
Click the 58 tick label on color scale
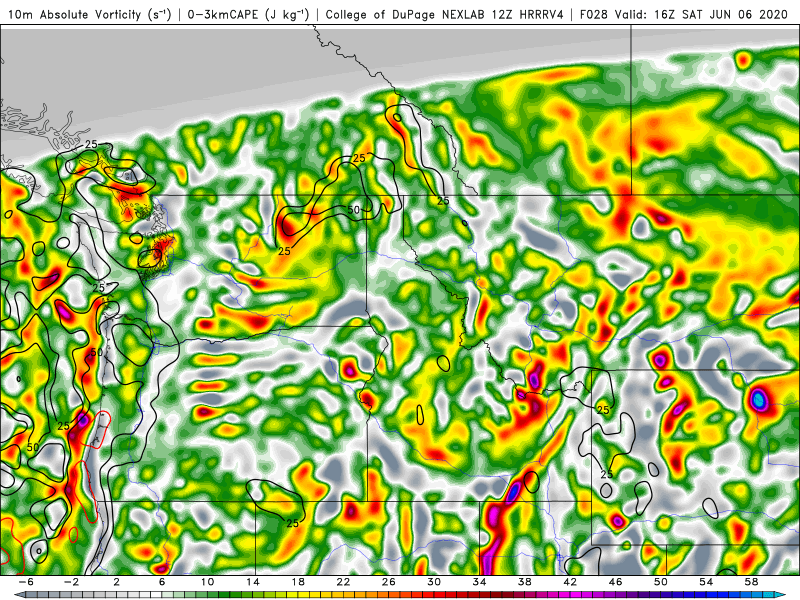pyautogui.click(x=752, y=582)
